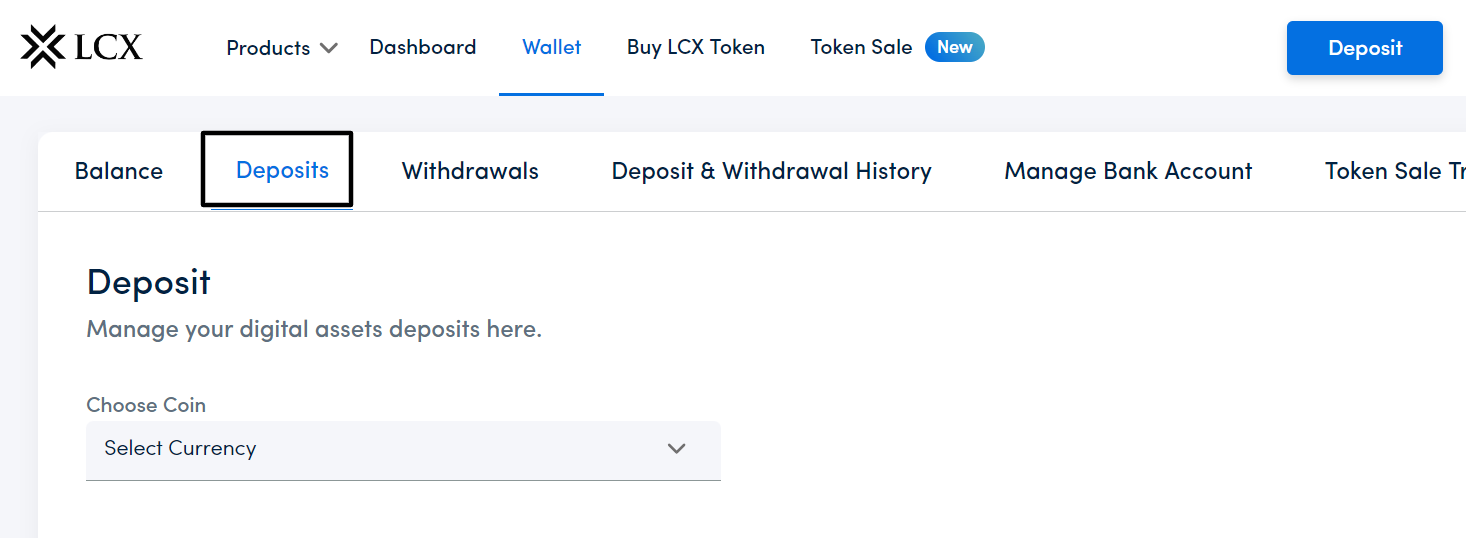Open the Token Sale navigation link
The height and width of the screenshot is (538, 1466).
(861, 47)
